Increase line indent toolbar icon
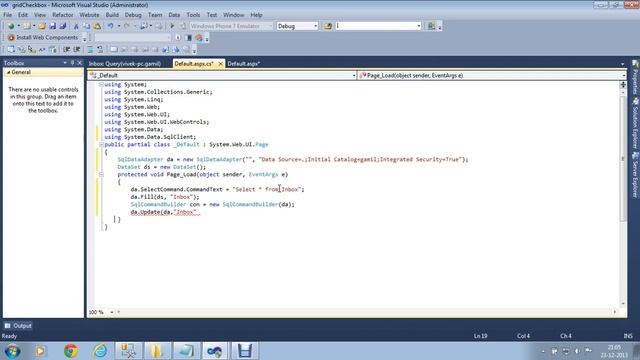Viewport: 640px width, 360px height. [x=77, y=50]
